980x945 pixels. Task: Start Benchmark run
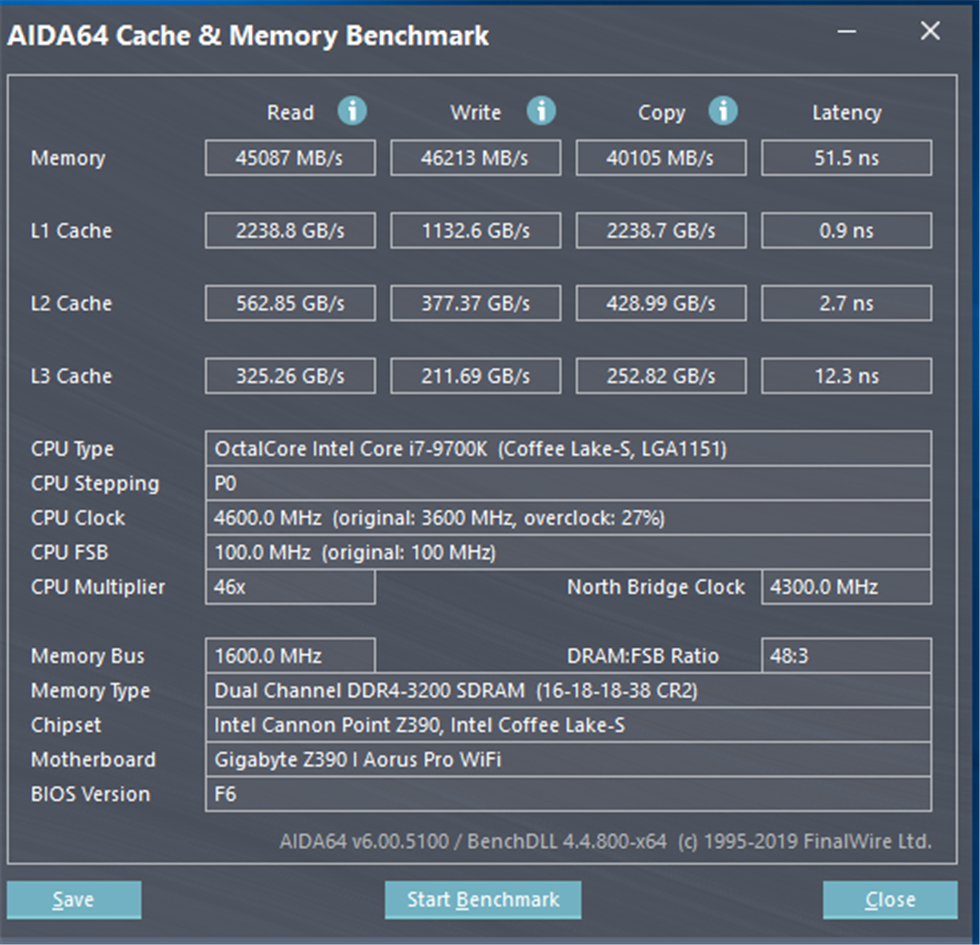coord(482,899)
